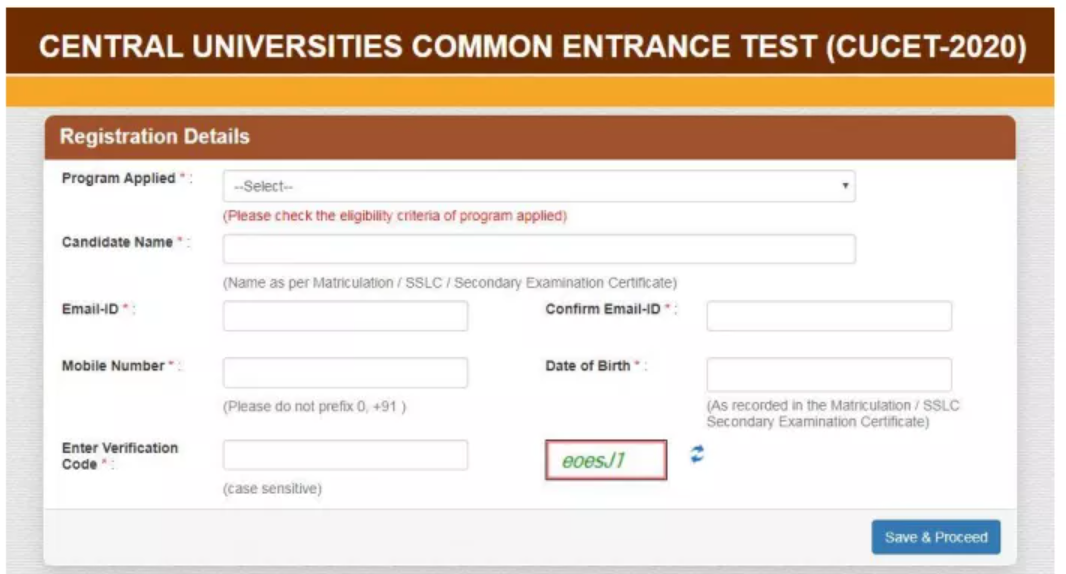Click the Date of Birth field
Viewport: 1066px width, 574px height.
pos(829,374)
